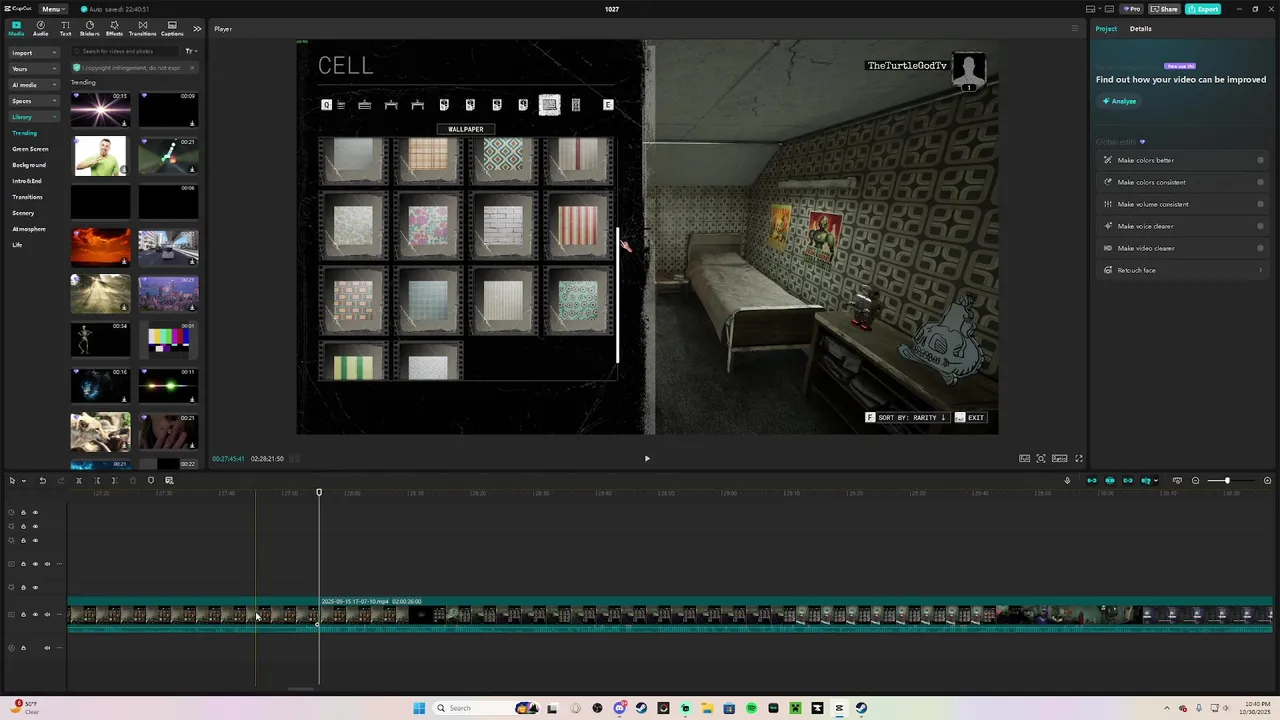Toggle main track magnet
The height and width of the screenshot is (720, 1280).
[1092, 481]
